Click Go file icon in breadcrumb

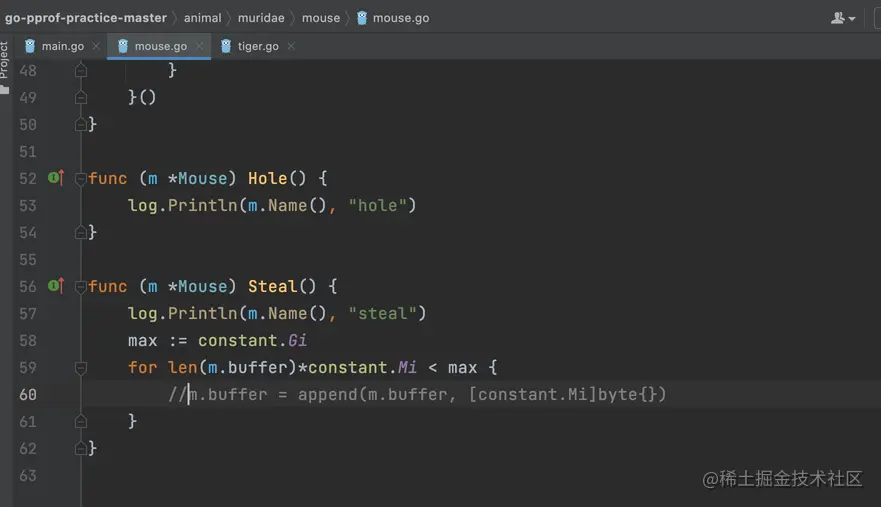[362, 18]
